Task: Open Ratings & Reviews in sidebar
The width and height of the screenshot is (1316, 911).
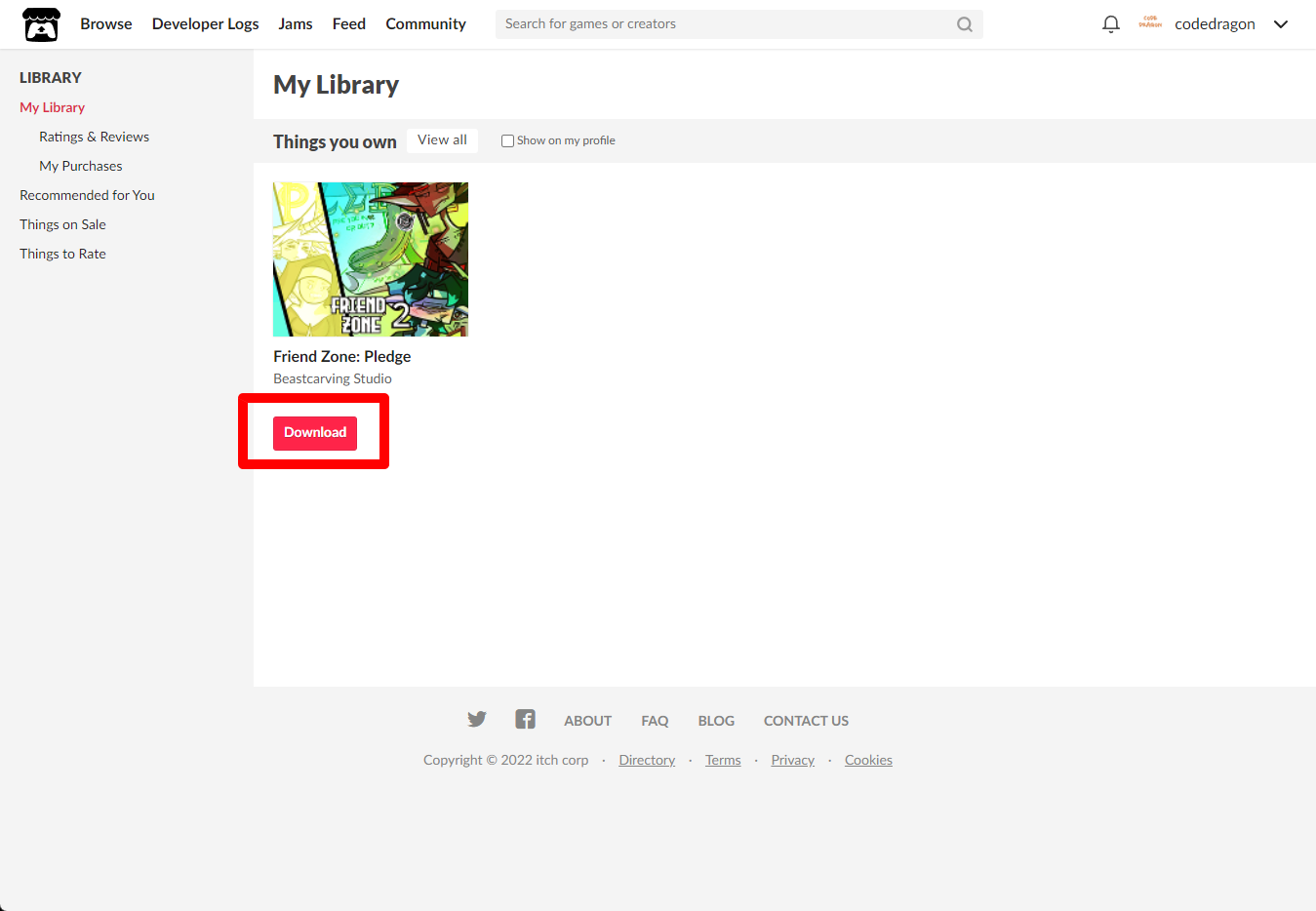Action: pyautogui.click(x=94, y=137)
